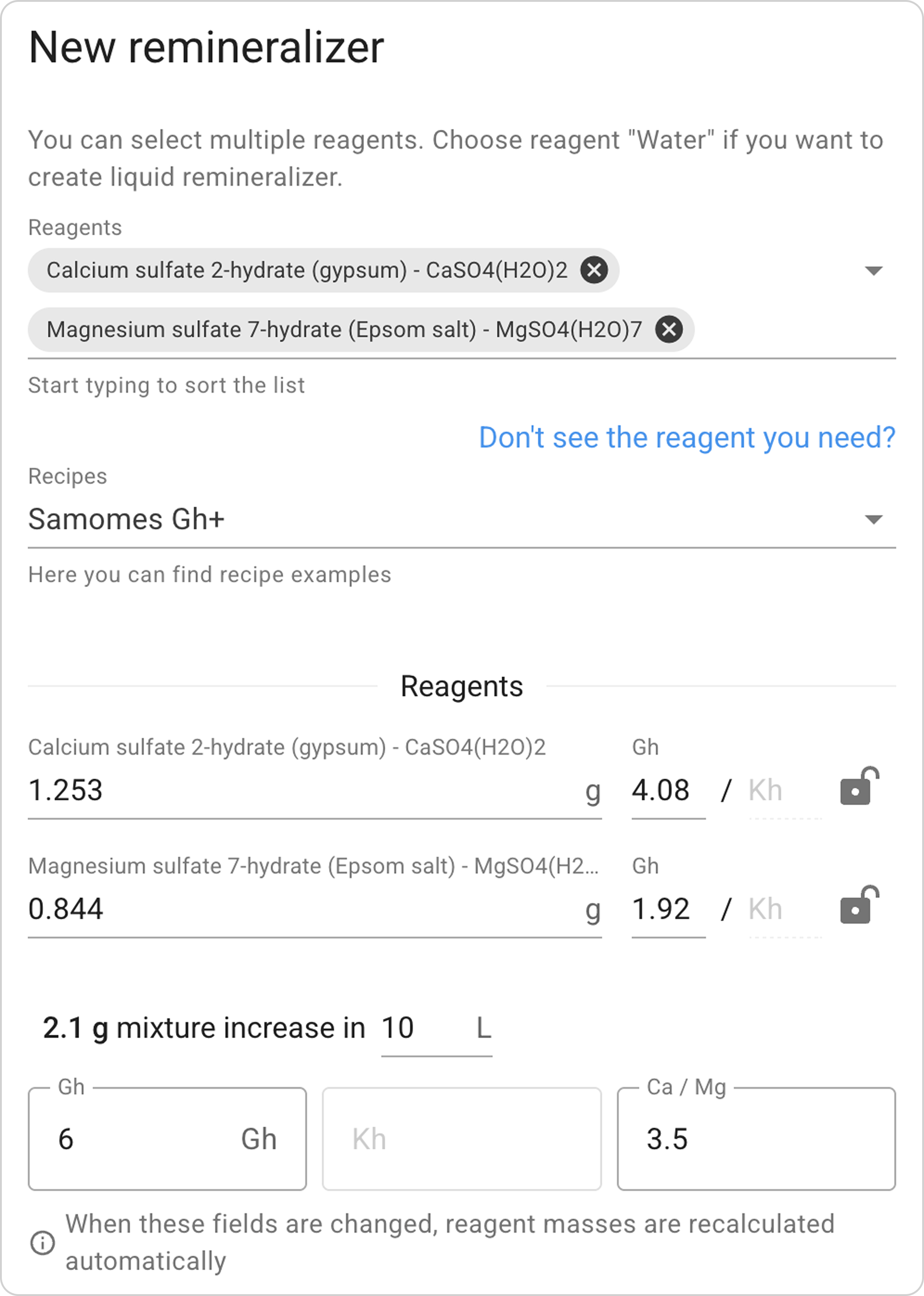
Task: Edit the Gh value 4.08 for gypsum
Action: (667, 790)
